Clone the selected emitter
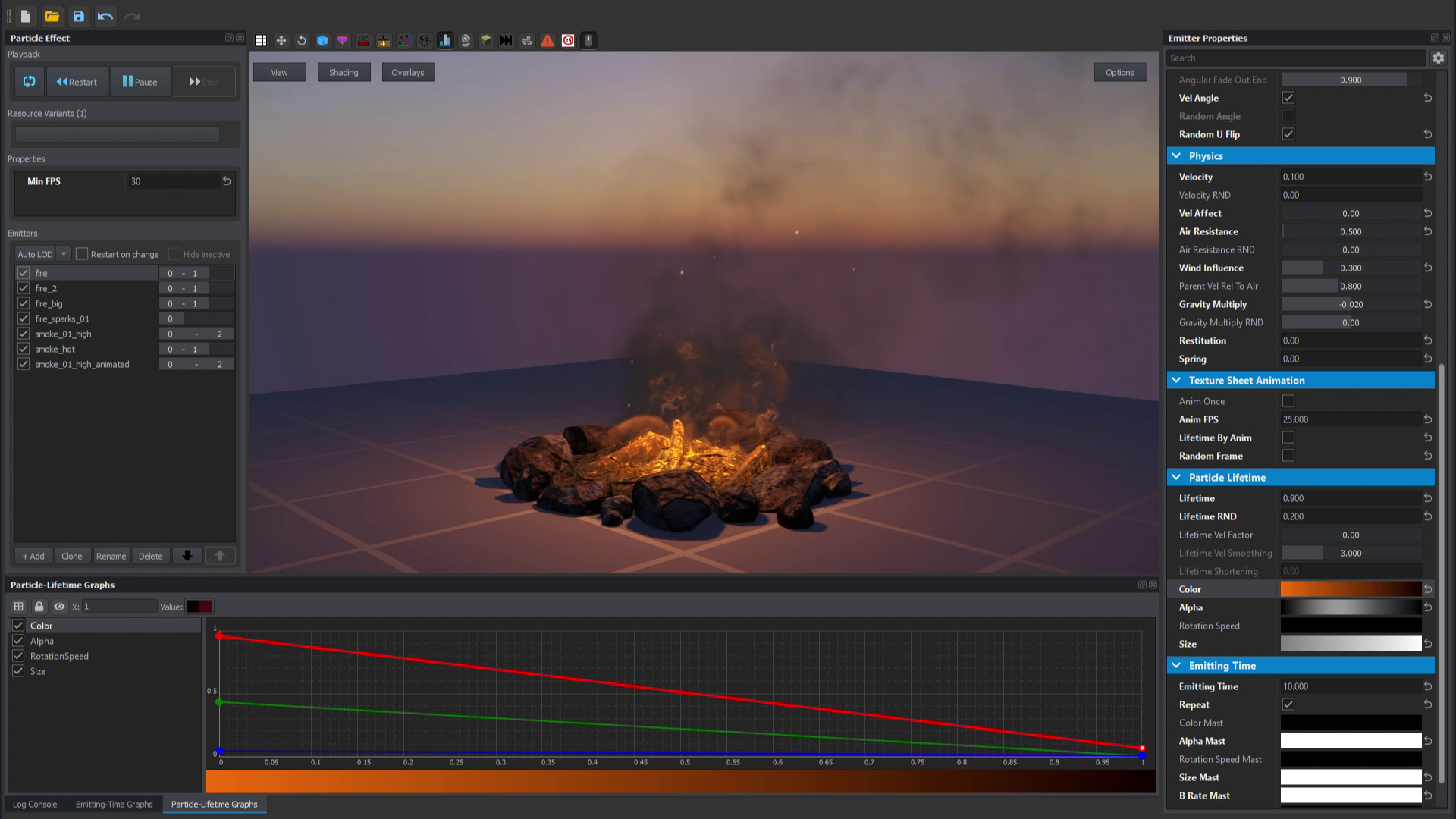The height and width of the screenshot is (819, 1456). click(x=72, y=556)
